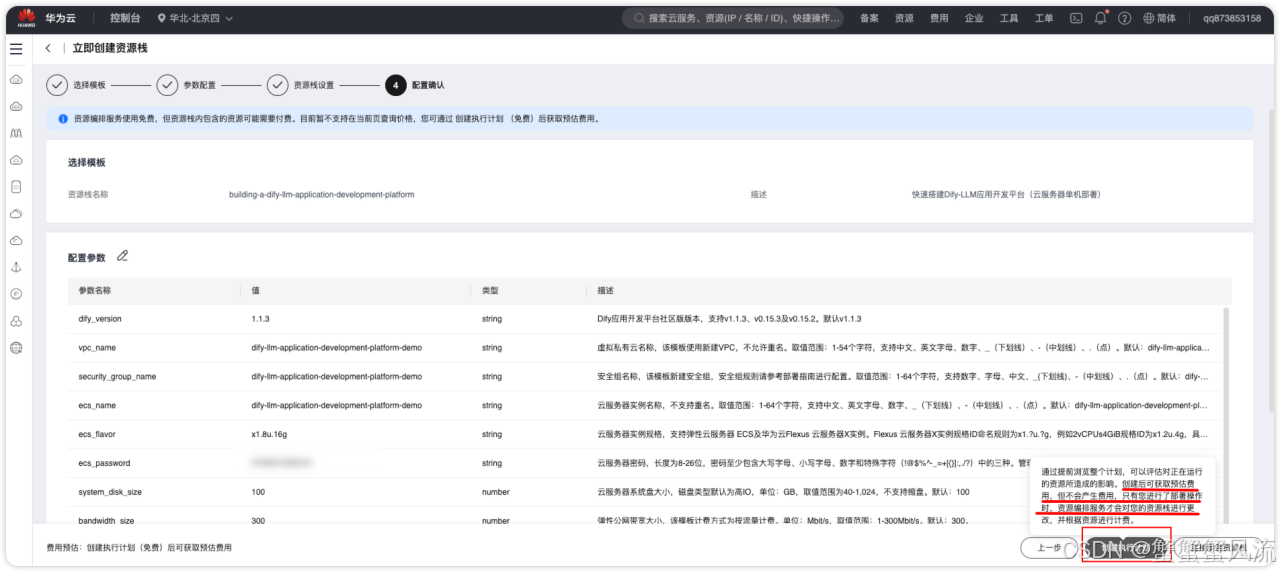The width and height of the screenshot is (1280, 572).
Task: Click the 描述 column header
Action: (x=606, y=291)
